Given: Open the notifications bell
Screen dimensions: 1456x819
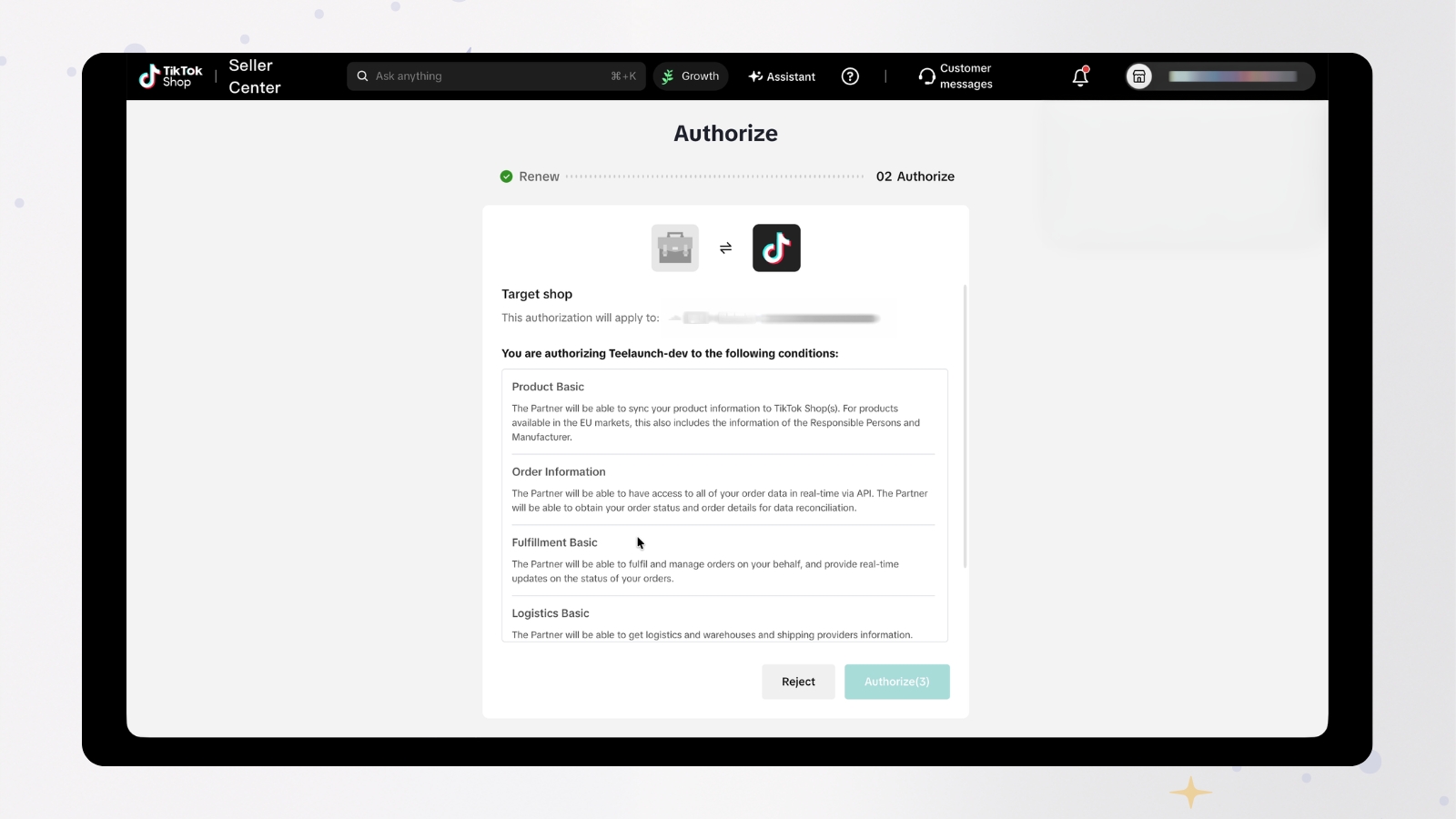Looking at the screenshot, I should pos(1080,76).
